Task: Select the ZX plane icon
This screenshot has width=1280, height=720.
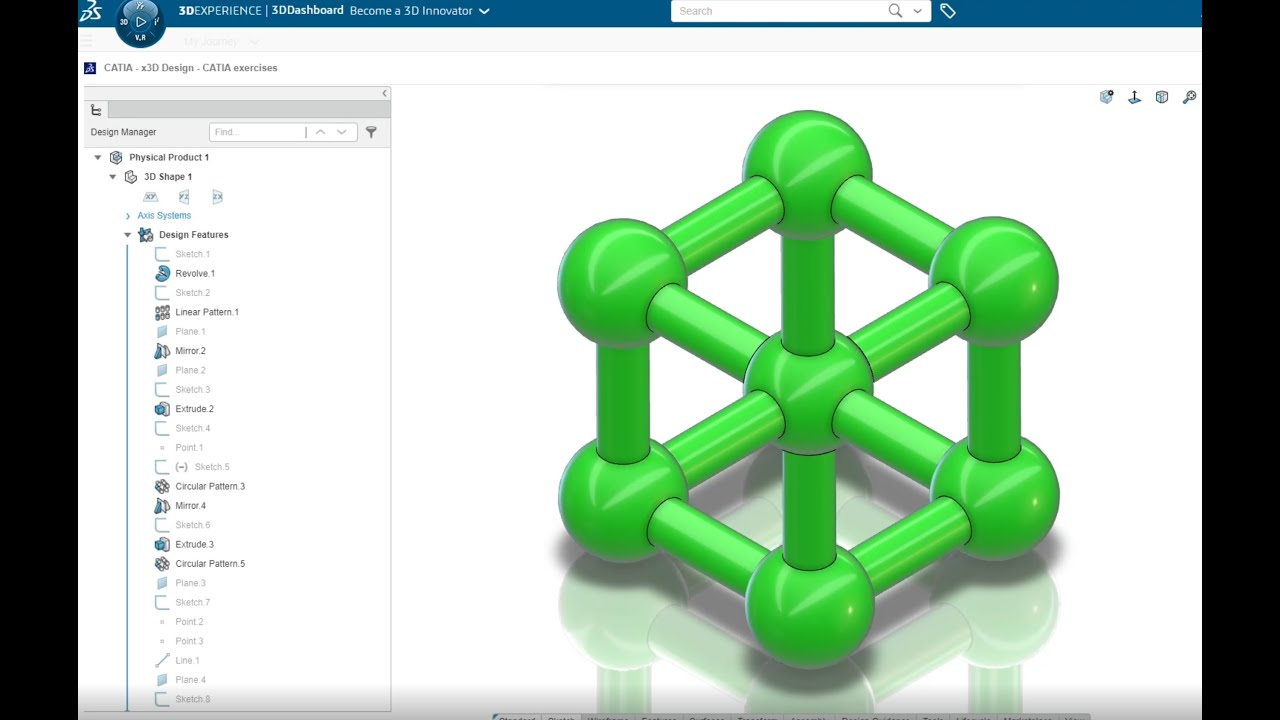Action: click(x=217, y=197)
